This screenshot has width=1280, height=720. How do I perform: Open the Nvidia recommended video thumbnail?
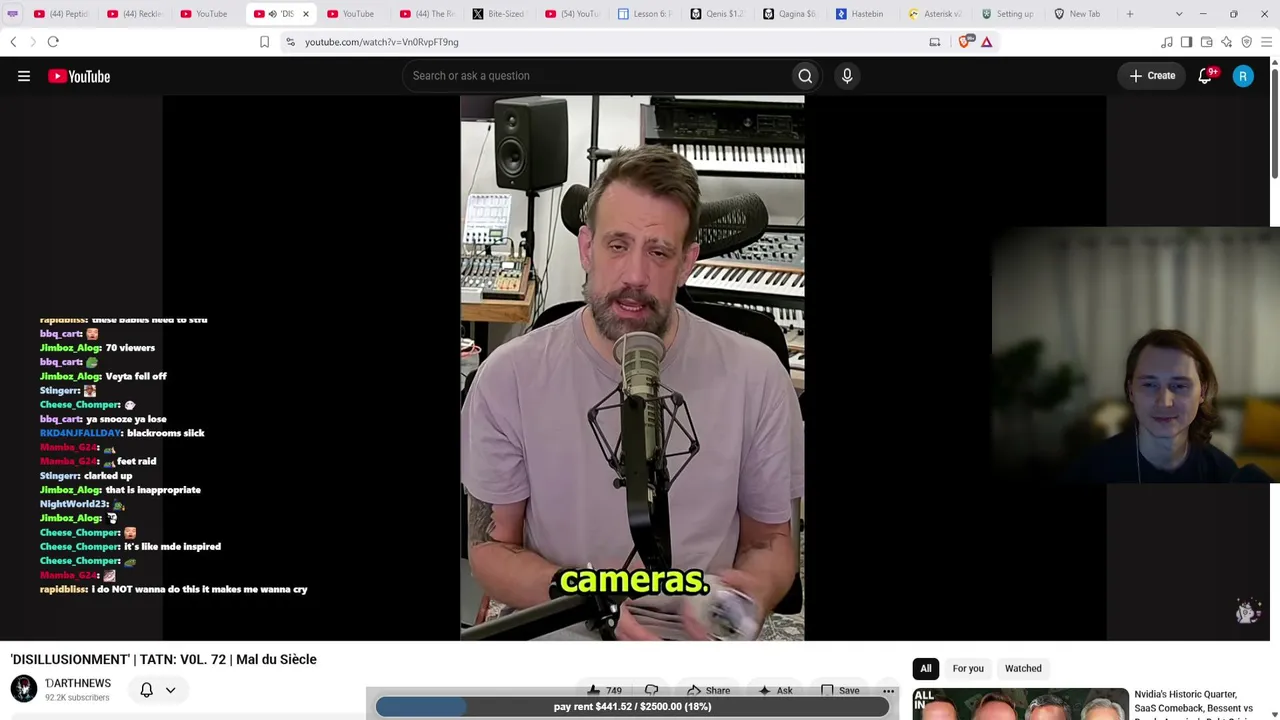pyautogui.click(x=1020, y=704)
